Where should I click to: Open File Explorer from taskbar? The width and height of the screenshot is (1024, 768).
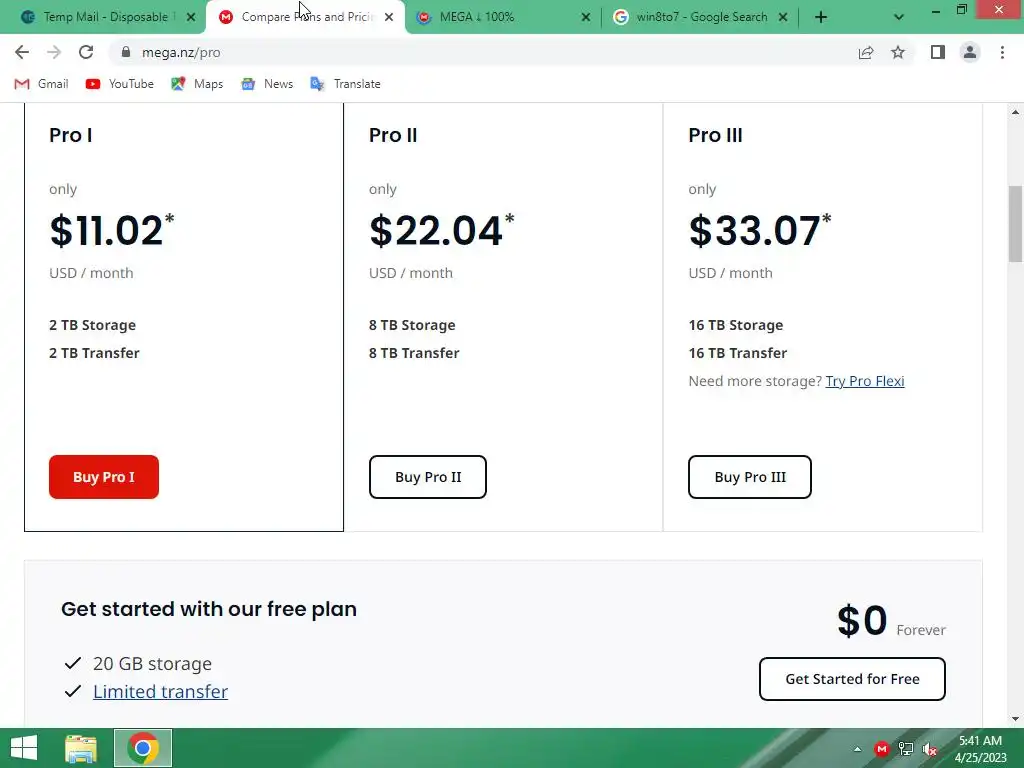click(81, 748)
